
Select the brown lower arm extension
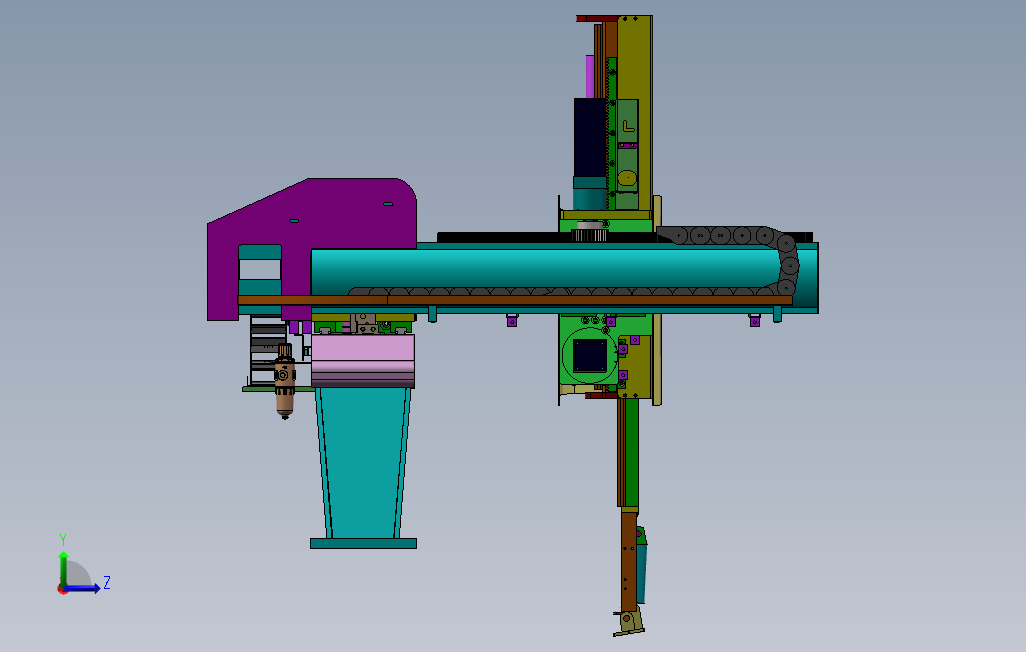[x=629, y=561]
